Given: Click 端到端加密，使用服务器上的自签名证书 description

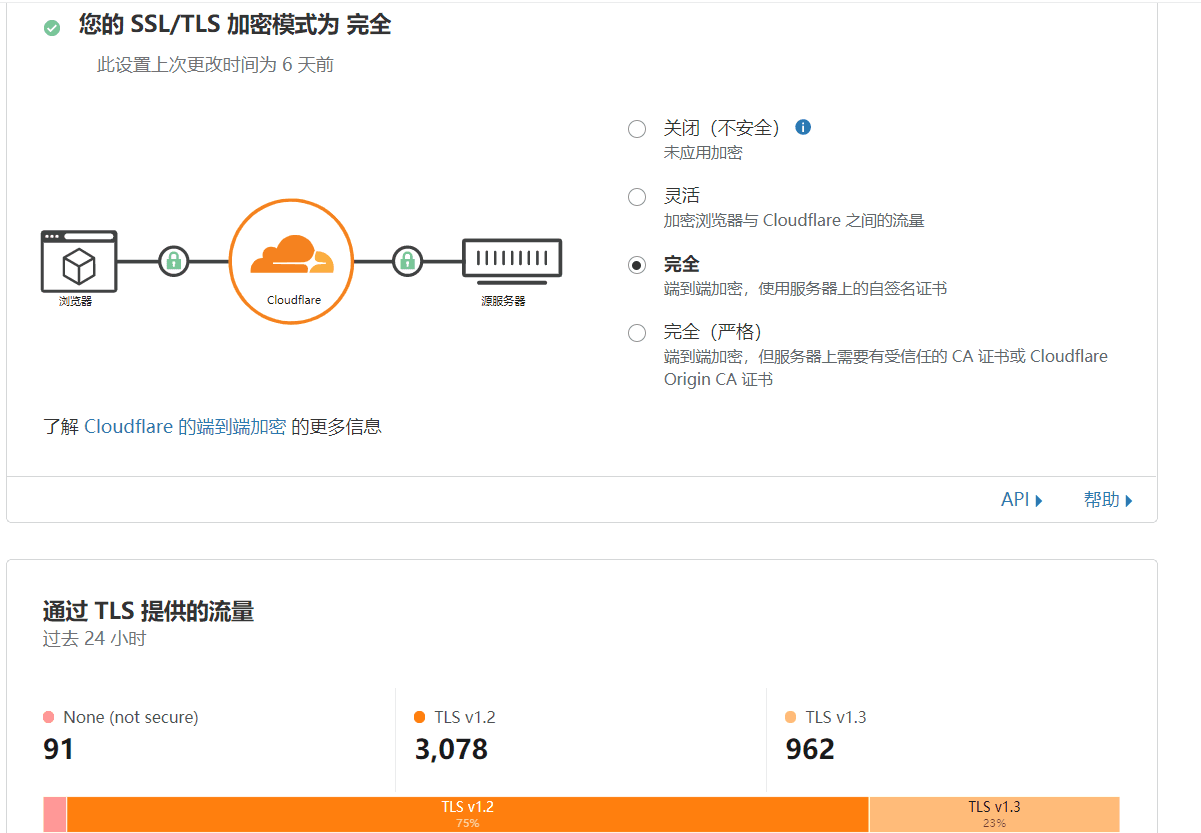Looking at the screenshot, I should click(805, 289).
